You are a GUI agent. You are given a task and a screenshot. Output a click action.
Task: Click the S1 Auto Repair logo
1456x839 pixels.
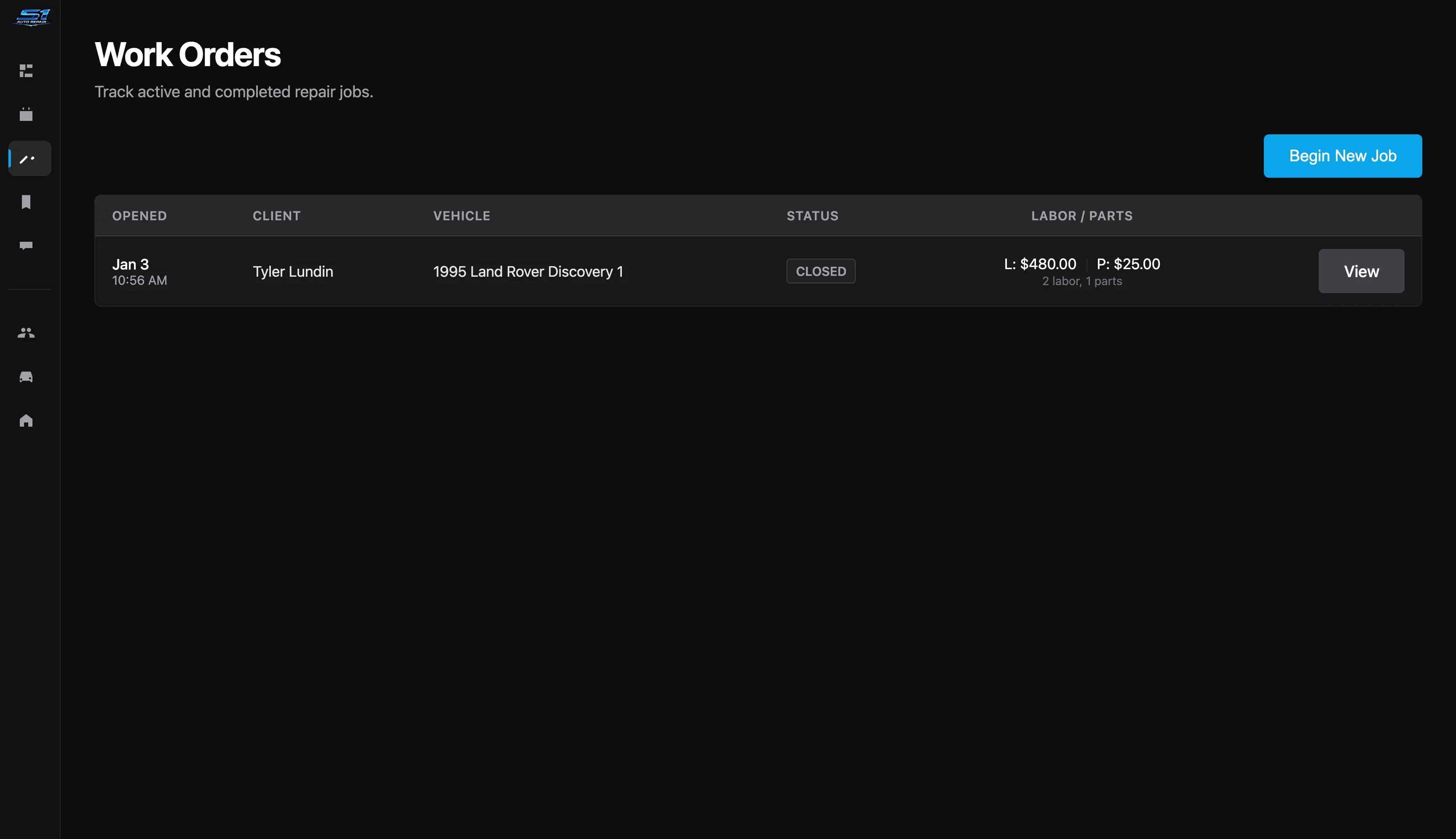pyautogui.click(x=31, y=17)
